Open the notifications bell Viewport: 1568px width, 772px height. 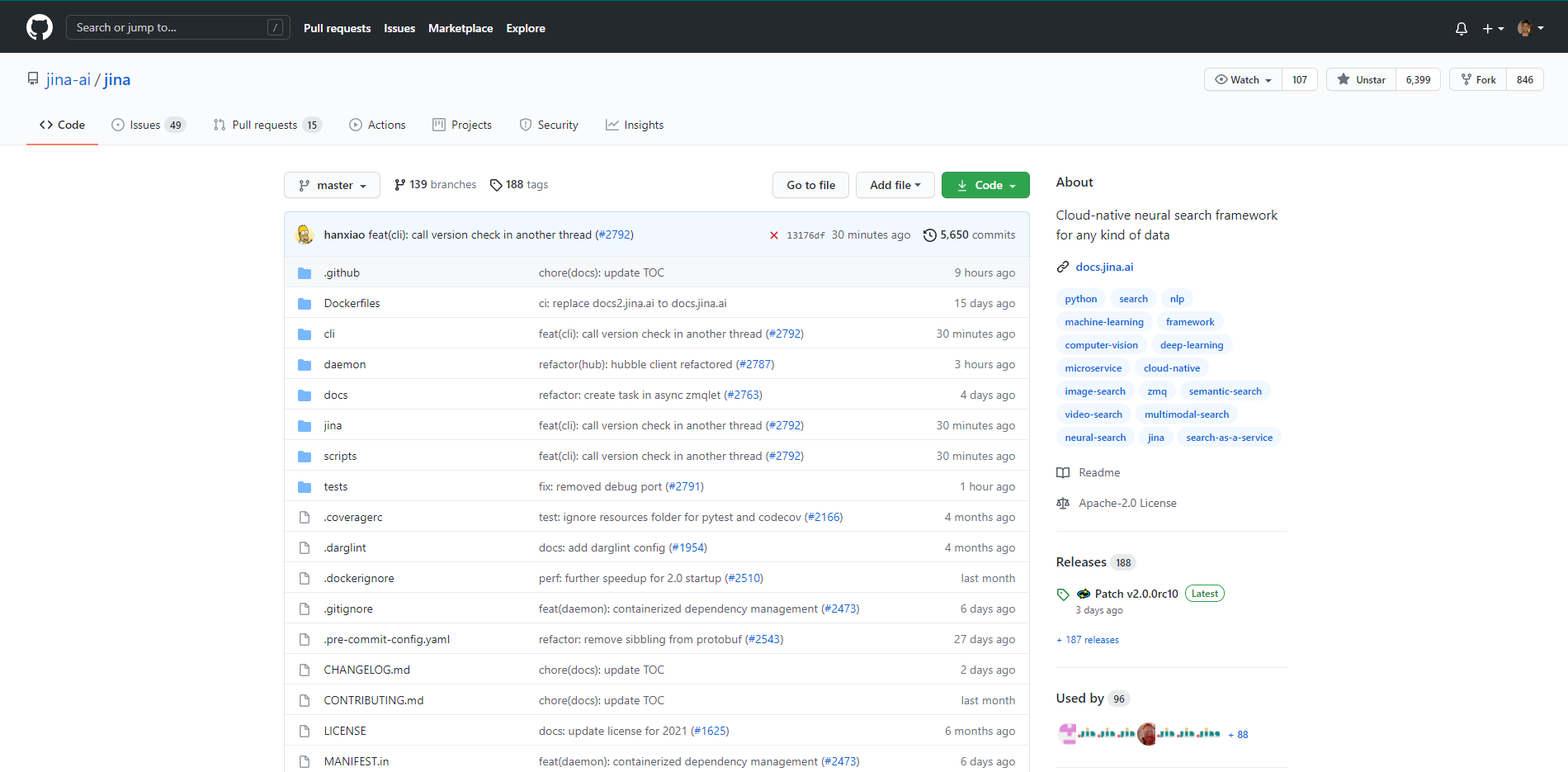1462,28
